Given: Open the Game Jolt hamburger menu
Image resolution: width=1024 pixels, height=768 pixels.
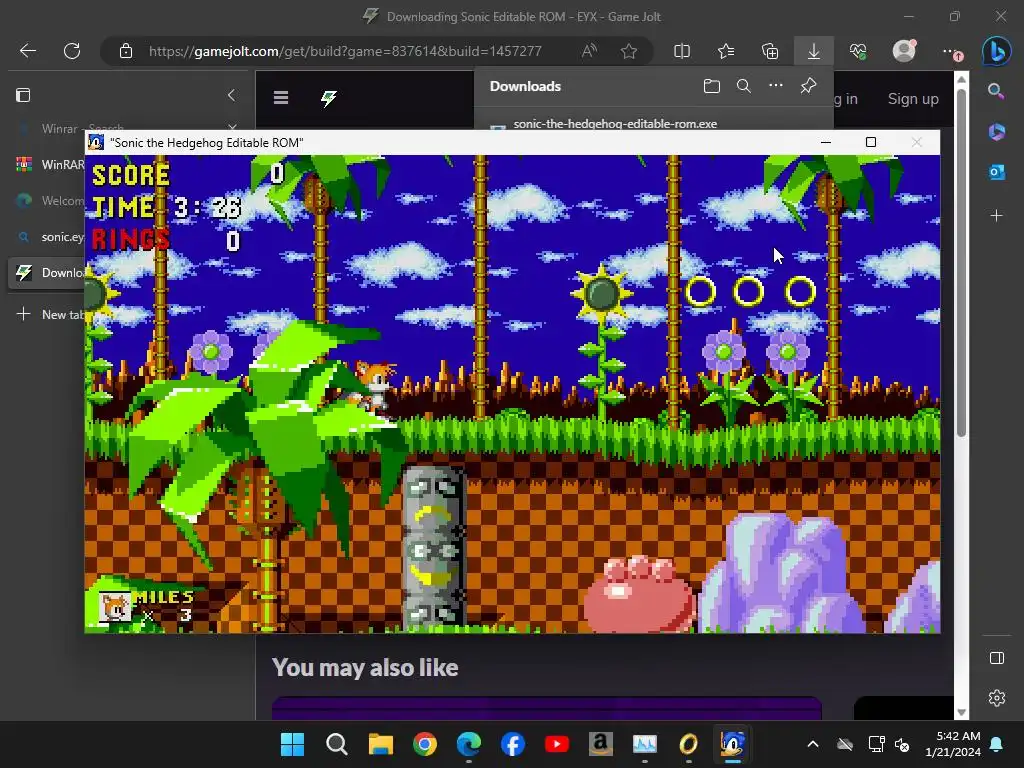Looking at the screenshot, I should click(x=281, y=98).
